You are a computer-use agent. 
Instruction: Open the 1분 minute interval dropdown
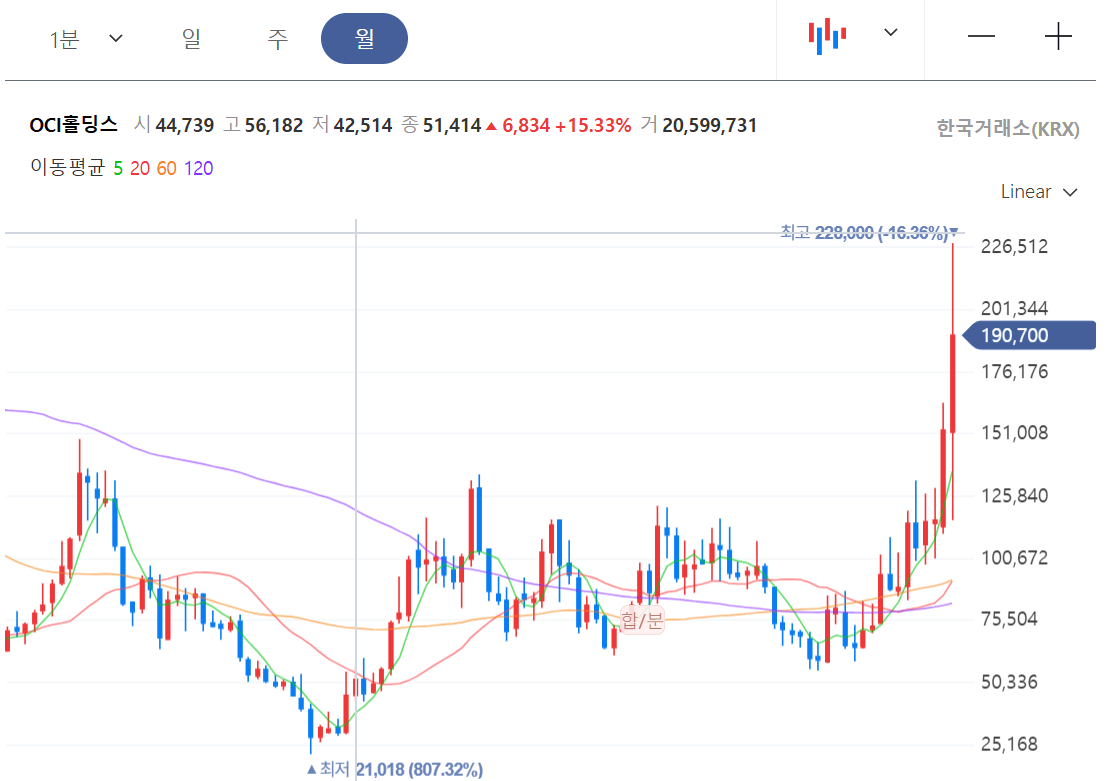(85, 38)
